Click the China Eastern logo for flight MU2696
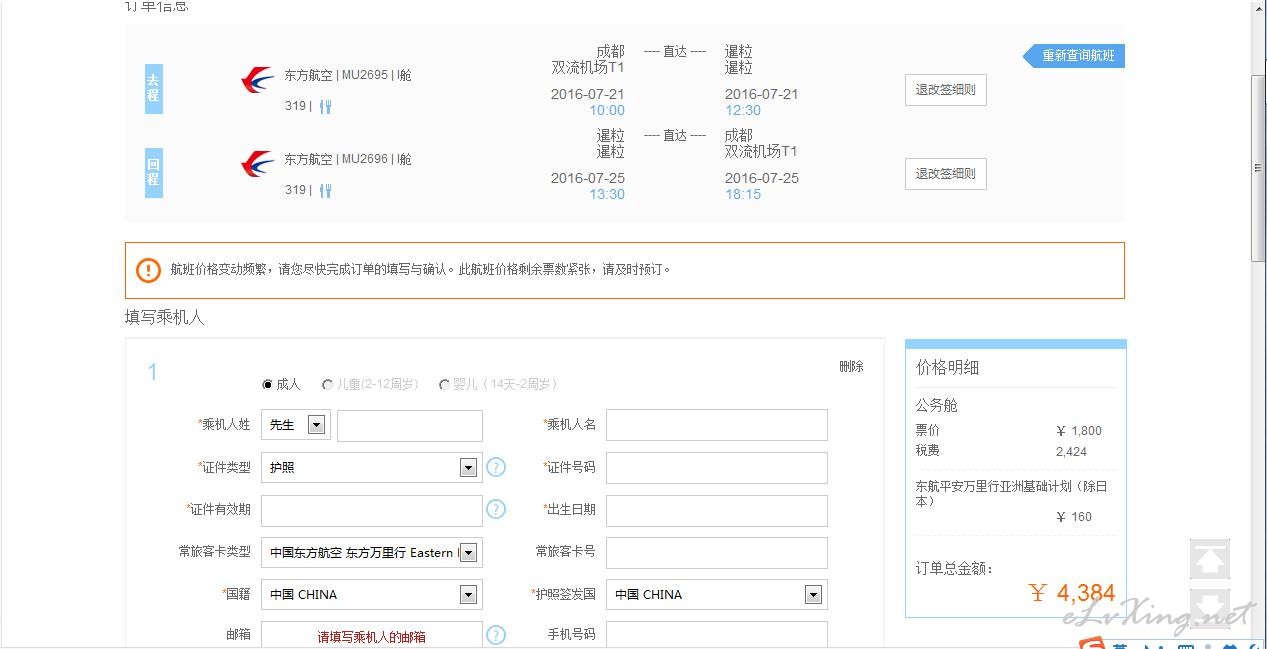This screenshot has height=649, width=1267. [258, 164]
